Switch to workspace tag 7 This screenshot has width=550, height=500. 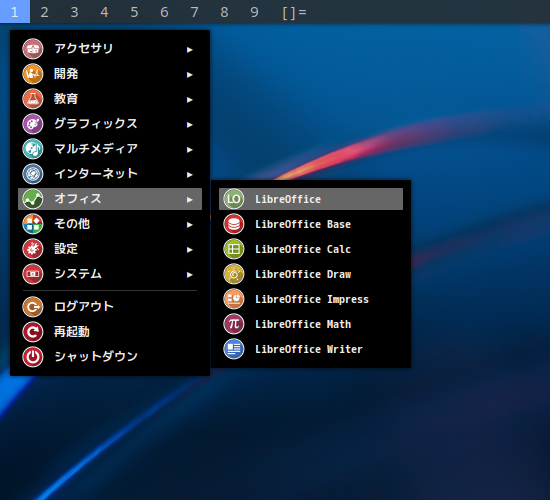point(194,12)
